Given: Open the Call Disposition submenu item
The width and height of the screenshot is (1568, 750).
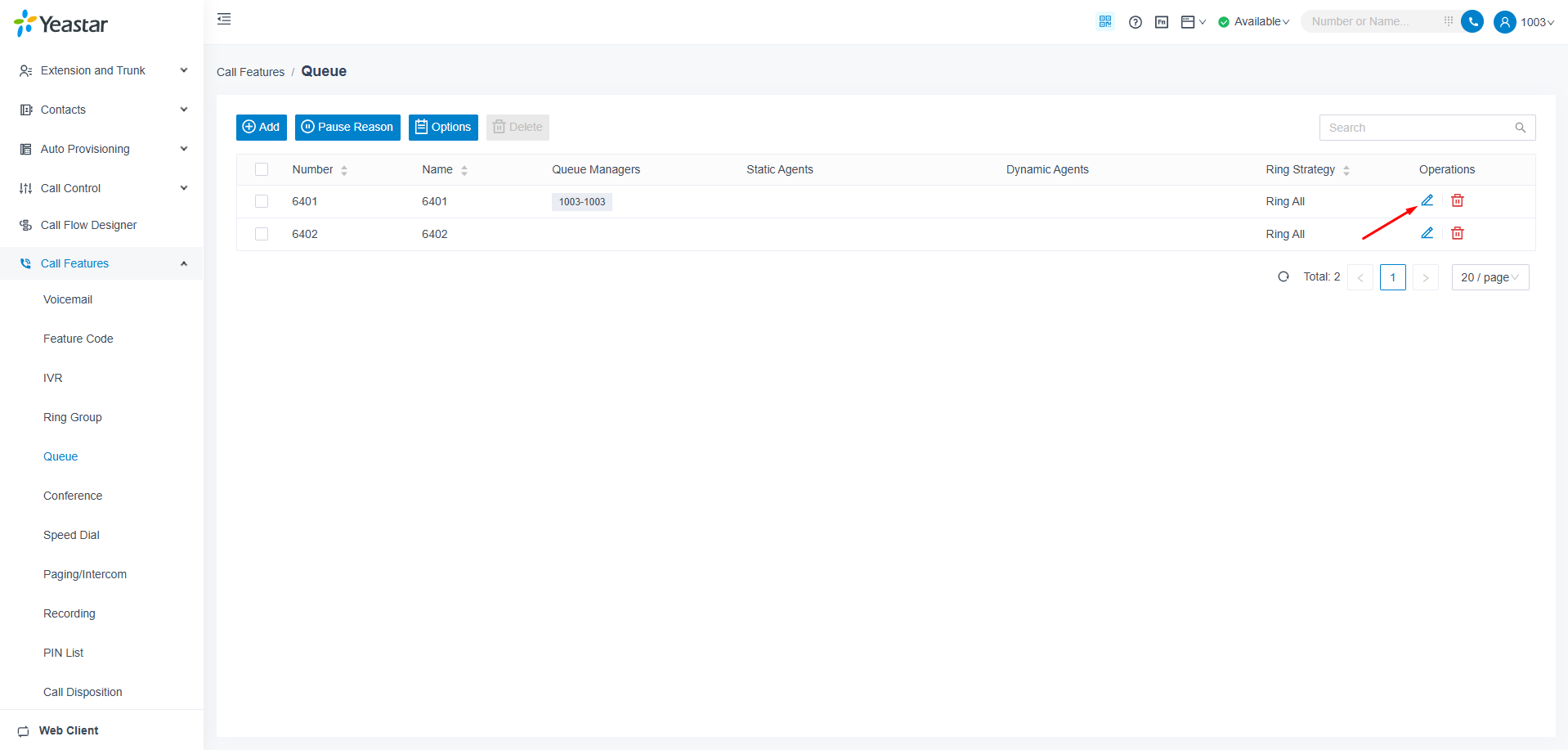Looking at the screenshot, I should coord(83,692).
